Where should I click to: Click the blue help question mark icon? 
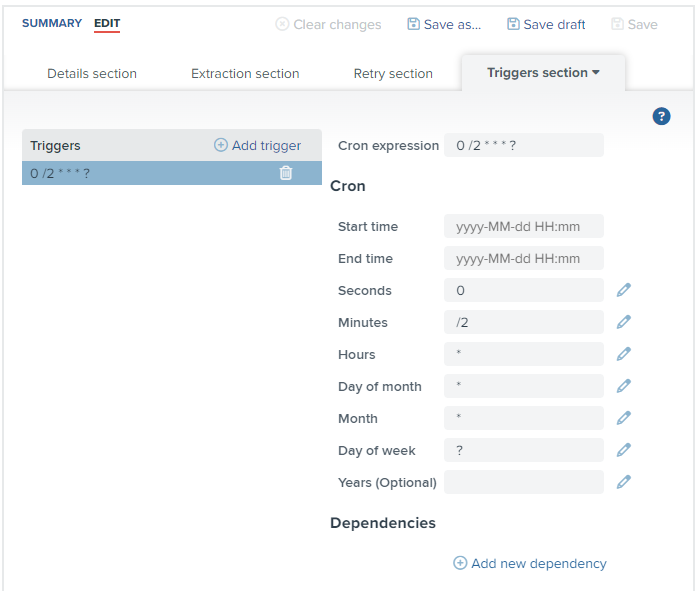coord(661,117)
